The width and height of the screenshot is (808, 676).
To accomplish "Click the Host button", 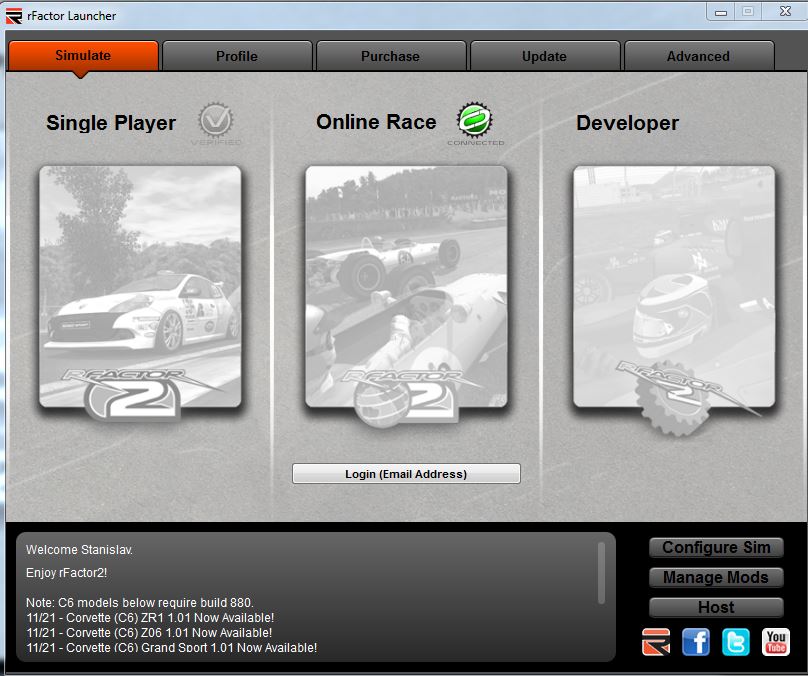I will click(716, 607).
